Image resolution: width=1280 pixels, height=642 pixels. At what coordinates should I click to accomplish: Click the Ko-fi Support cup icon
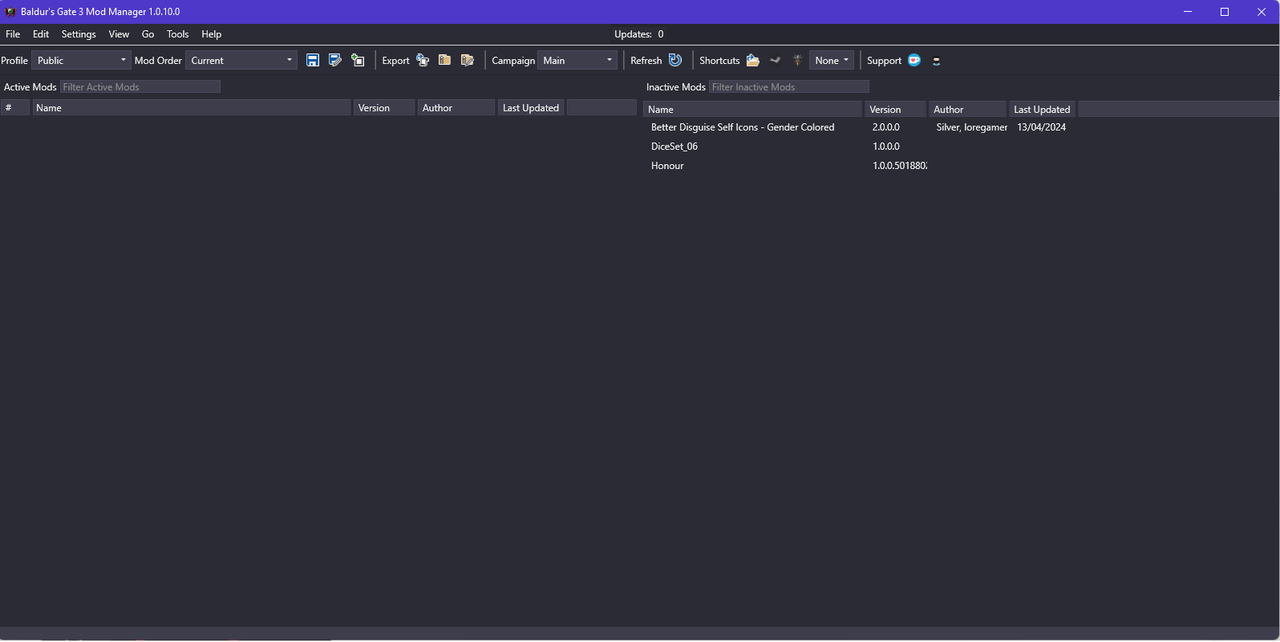pos(914,60)
